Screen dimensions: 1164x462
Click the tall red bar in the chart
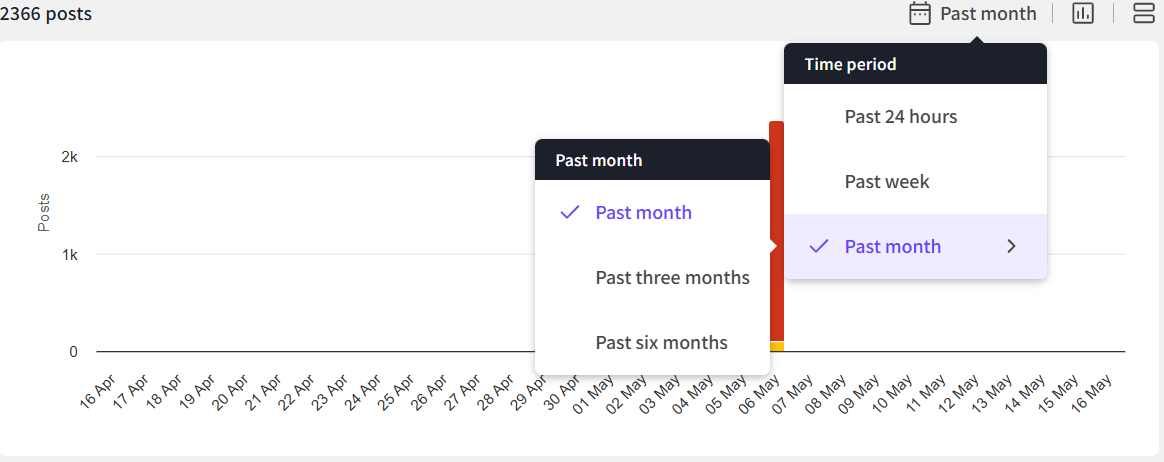coord(776,230)
